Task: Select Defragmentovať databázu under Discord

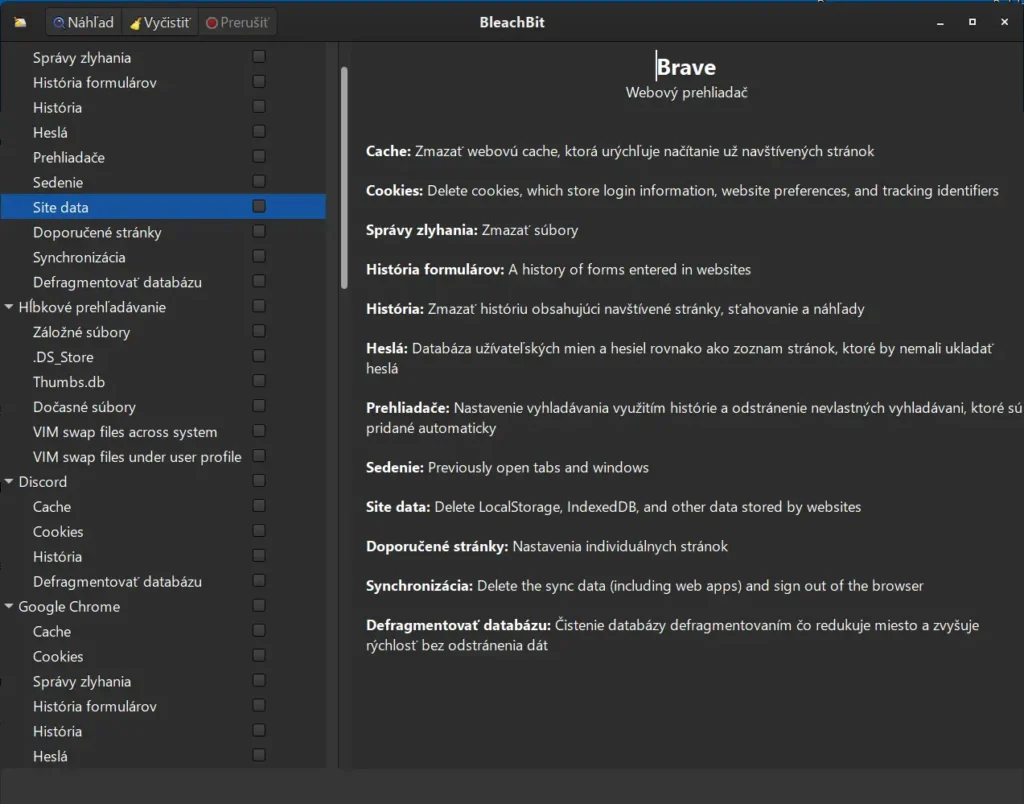Action: pyautogui.click(x=163, y=581)
